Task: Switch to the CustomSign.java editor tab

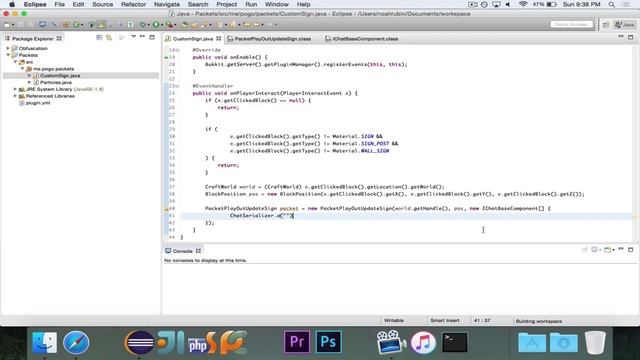Action: 193,39
